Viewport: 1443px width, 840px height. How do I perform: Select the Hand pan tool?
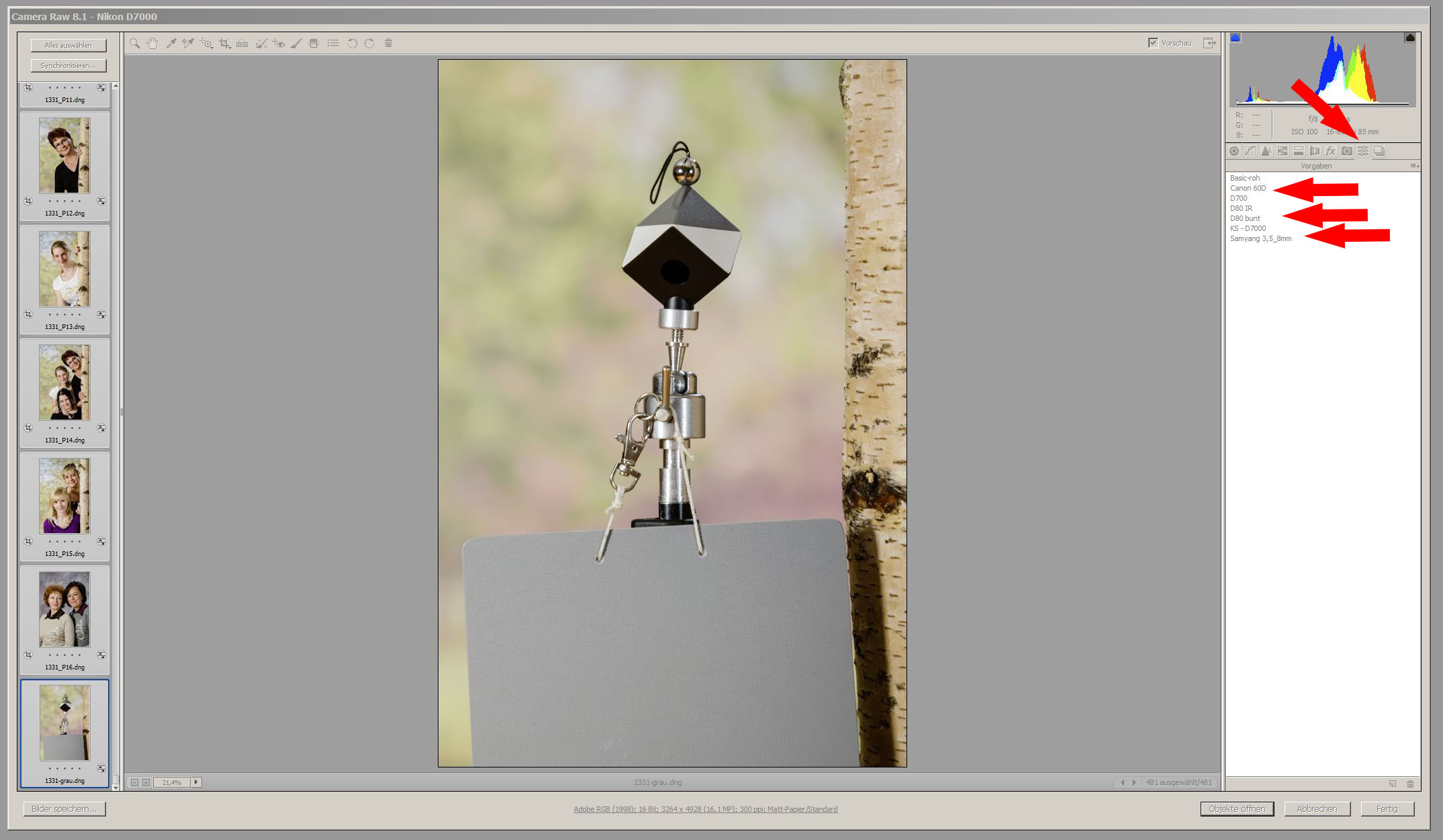[x=152, y=44]
